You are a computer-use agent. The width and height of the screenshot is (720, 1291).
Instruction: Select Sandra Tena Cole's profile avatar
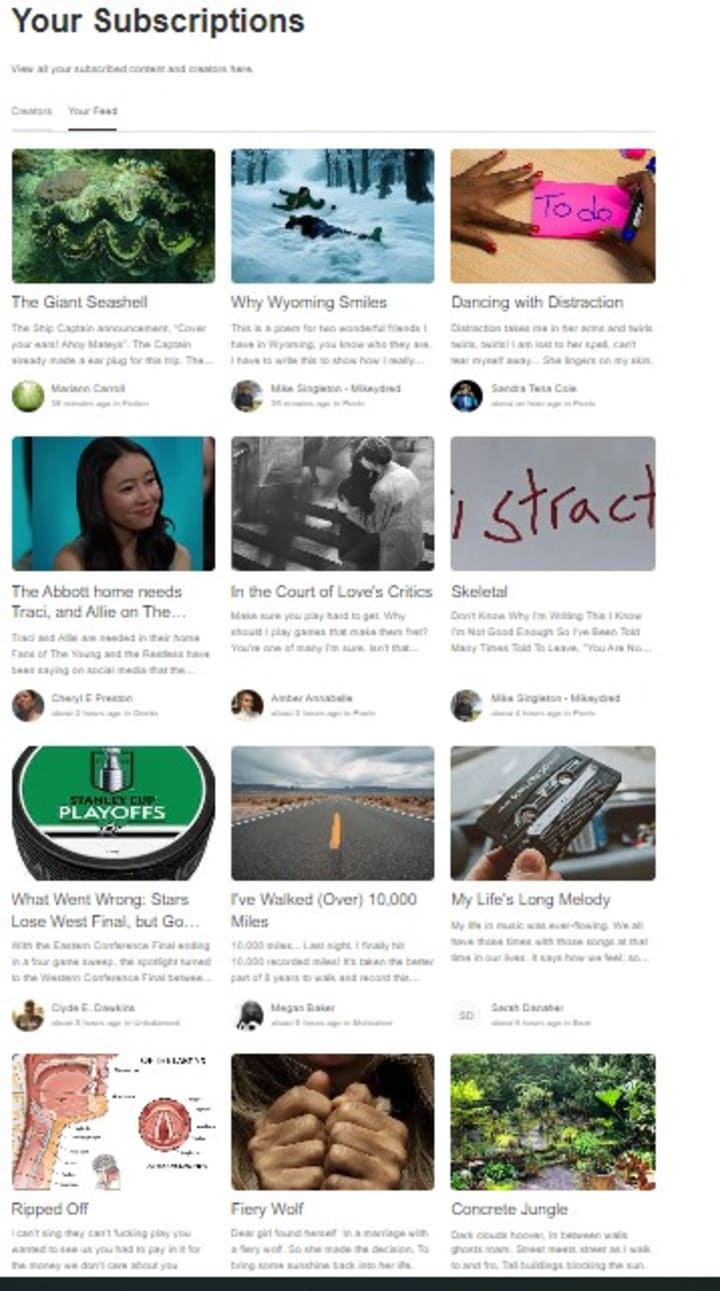(466, 396)
